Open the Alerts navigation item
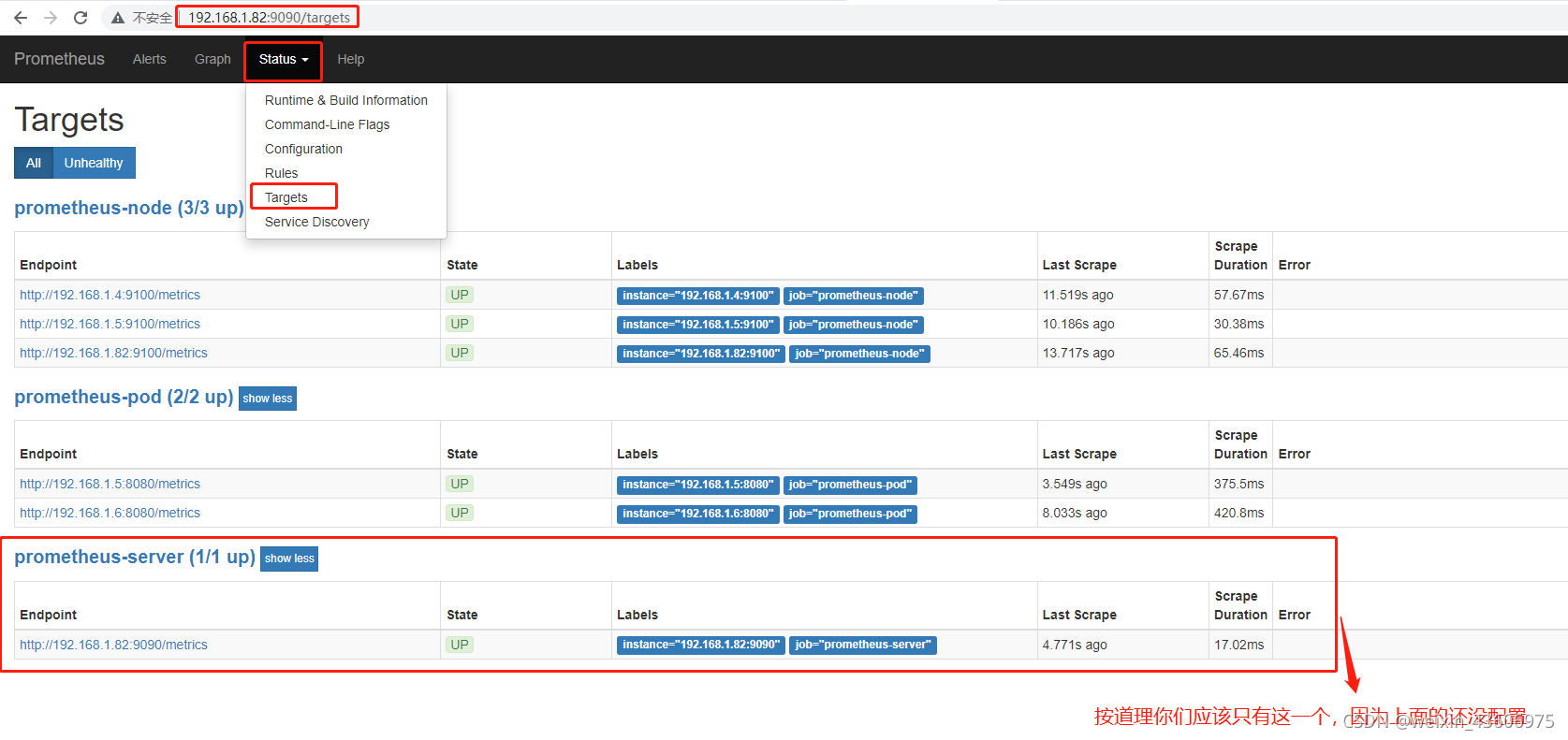Viewport: 1568px width, 740px height. [x=150, y=59]
